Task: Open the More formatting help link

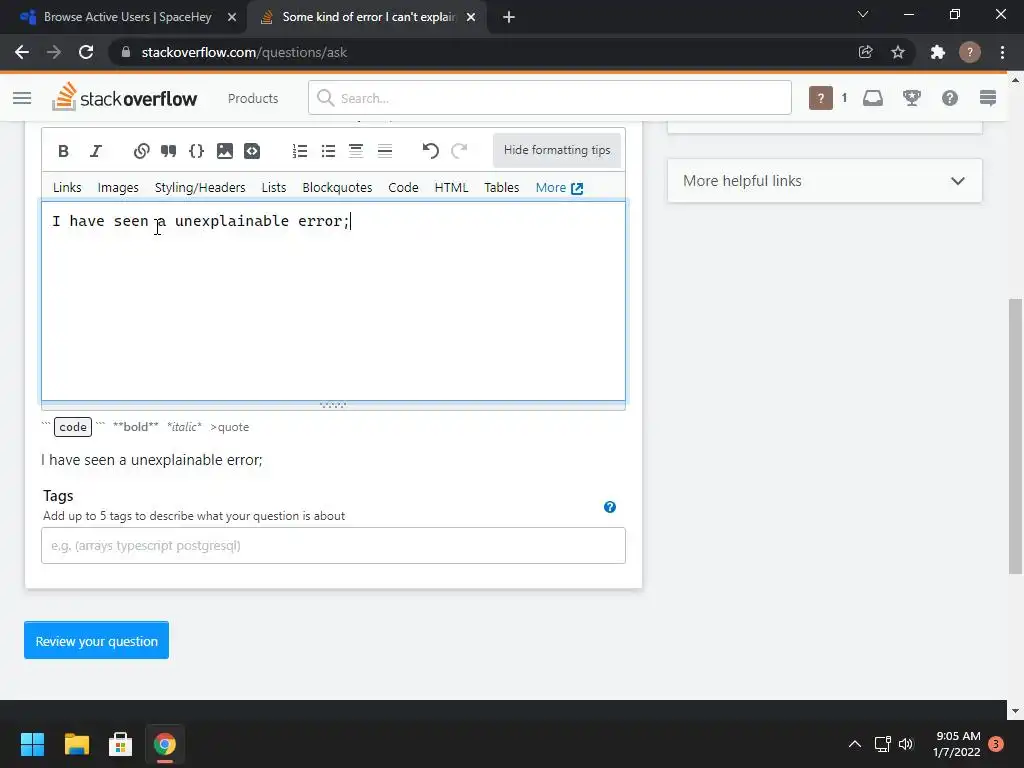Action: (x=559, y=187)
